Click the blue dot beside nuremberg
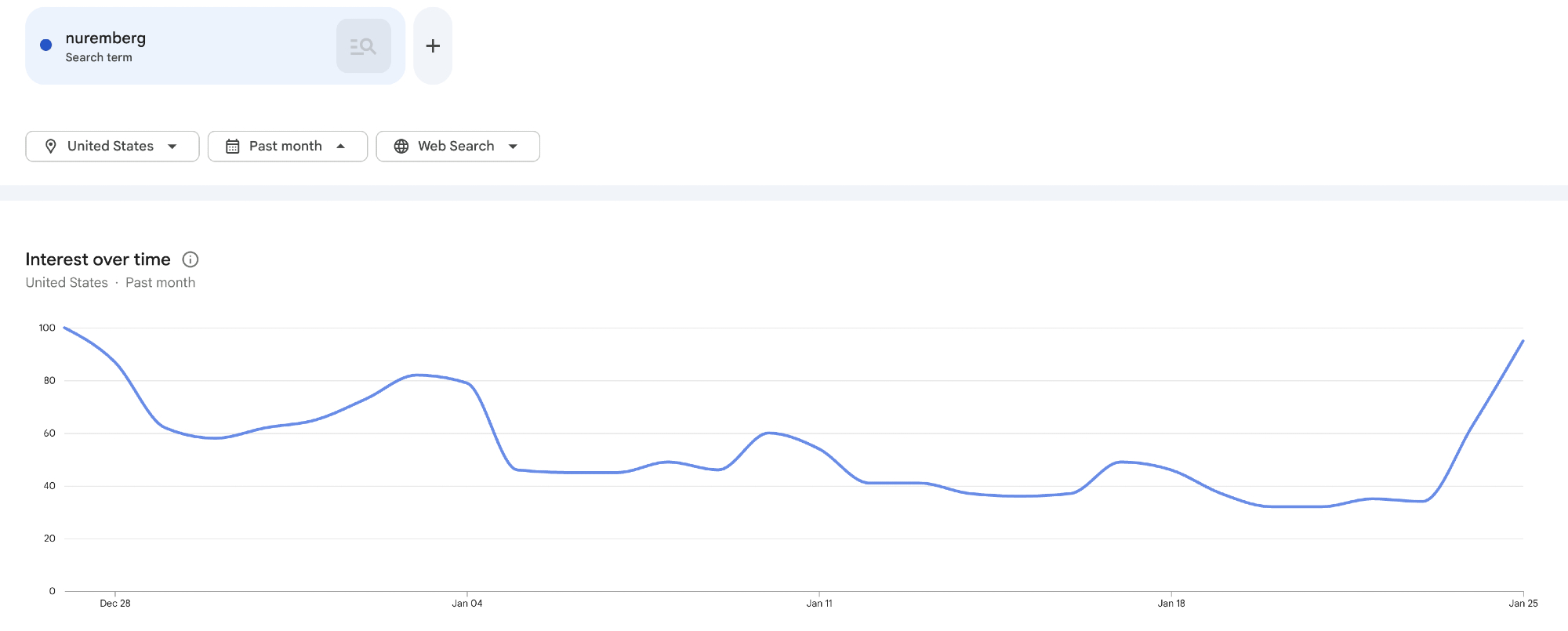Screen dimensions: 1568x631 [46, 45]
